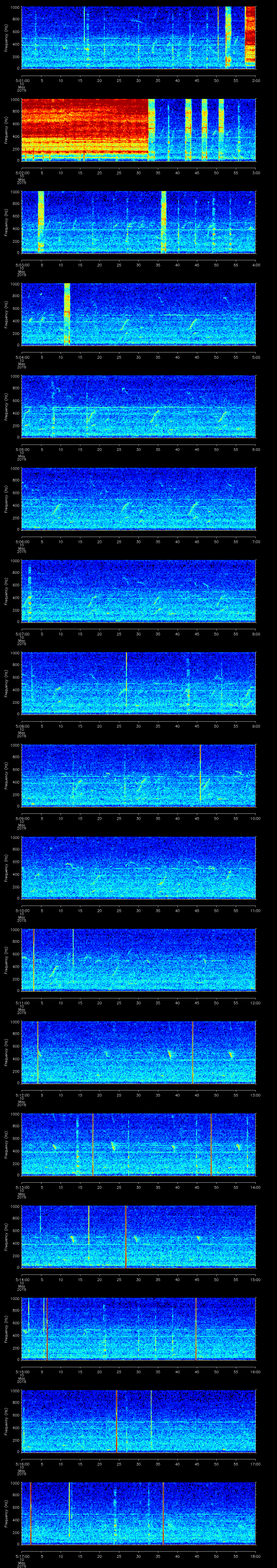The width and height of the screenshot is (277, 1568).
Task: Select the '6:00' end time label
Action: (256, 449)
